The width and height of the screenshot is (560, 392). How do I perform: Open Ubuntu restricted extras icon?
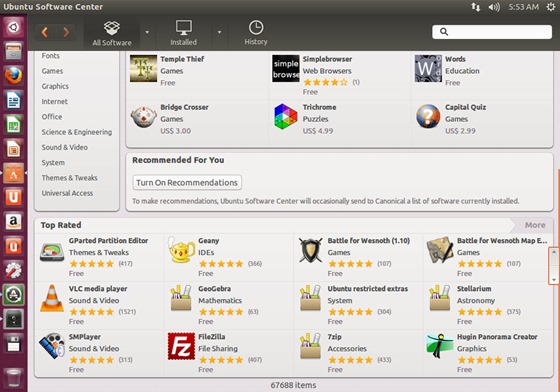310,298
